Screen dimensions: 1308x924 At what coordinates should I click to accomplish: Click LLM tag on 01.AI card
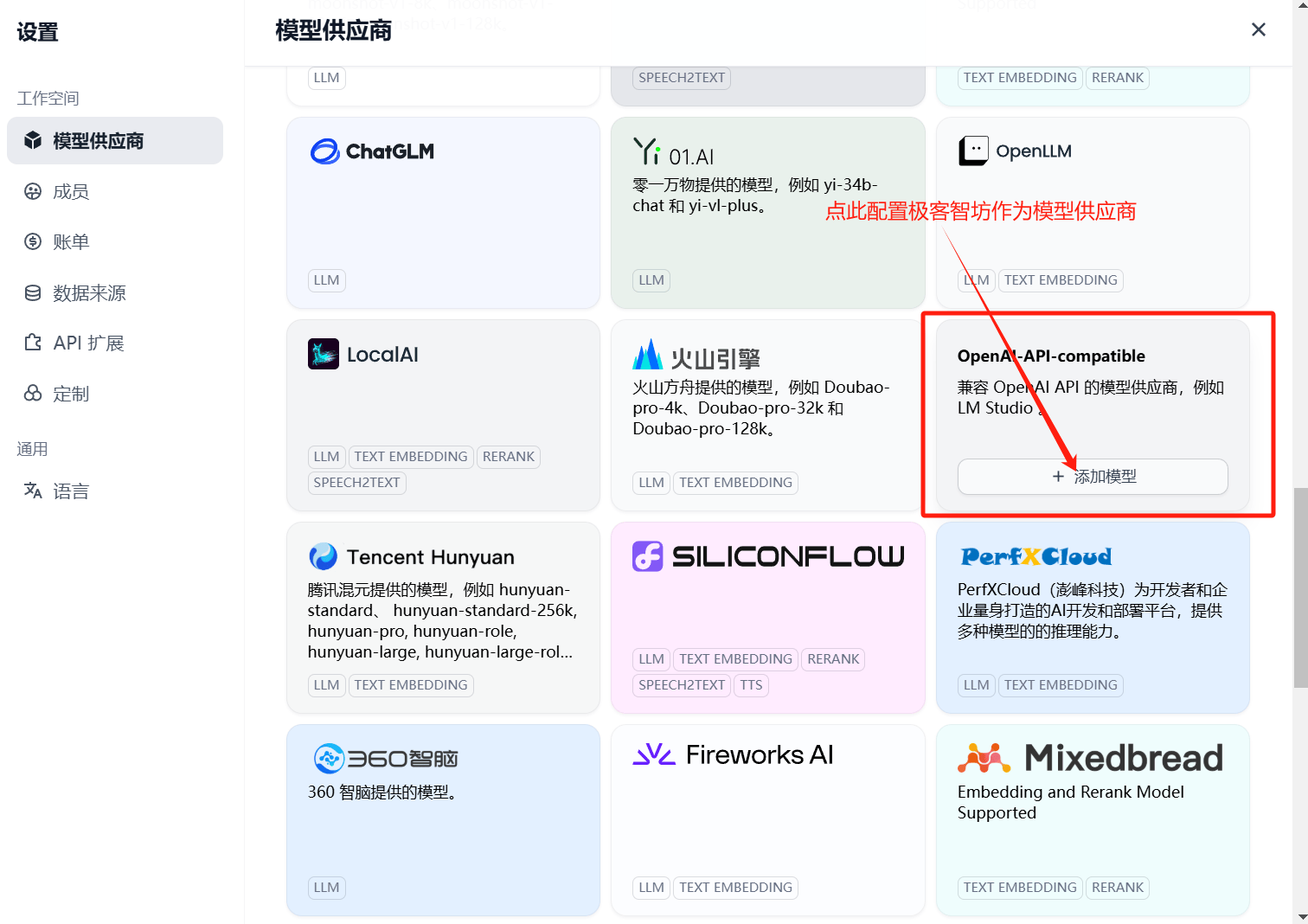(651, 280)
